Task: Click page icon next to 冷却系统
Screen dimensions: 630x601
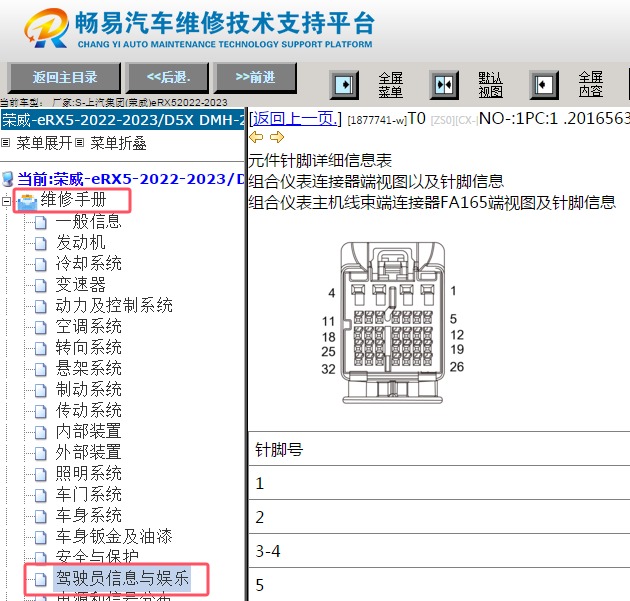Action: pos(41,264)
